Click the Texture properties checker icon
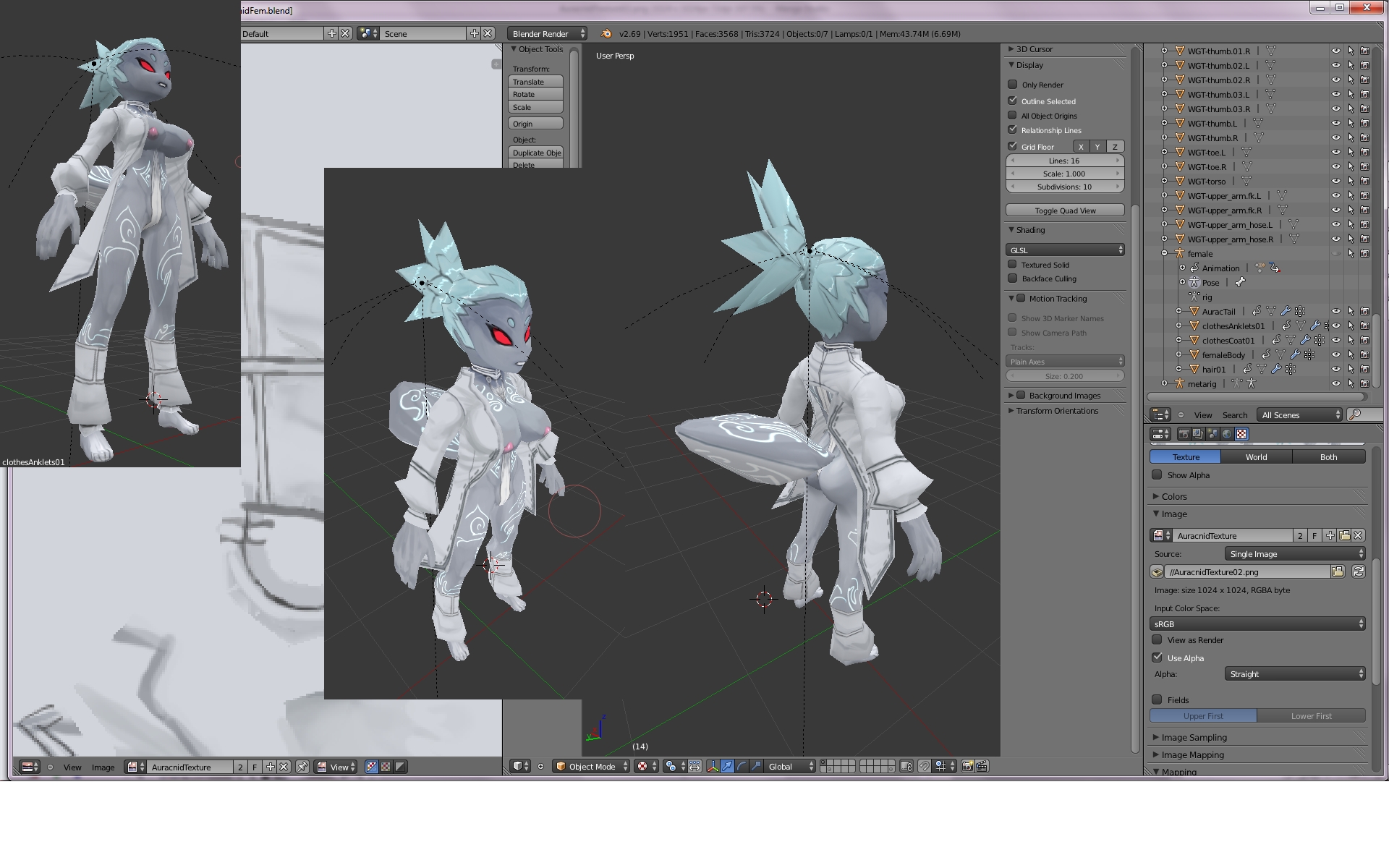The height and width of the screenshot is (868, 1389). tap(1241, 434)
